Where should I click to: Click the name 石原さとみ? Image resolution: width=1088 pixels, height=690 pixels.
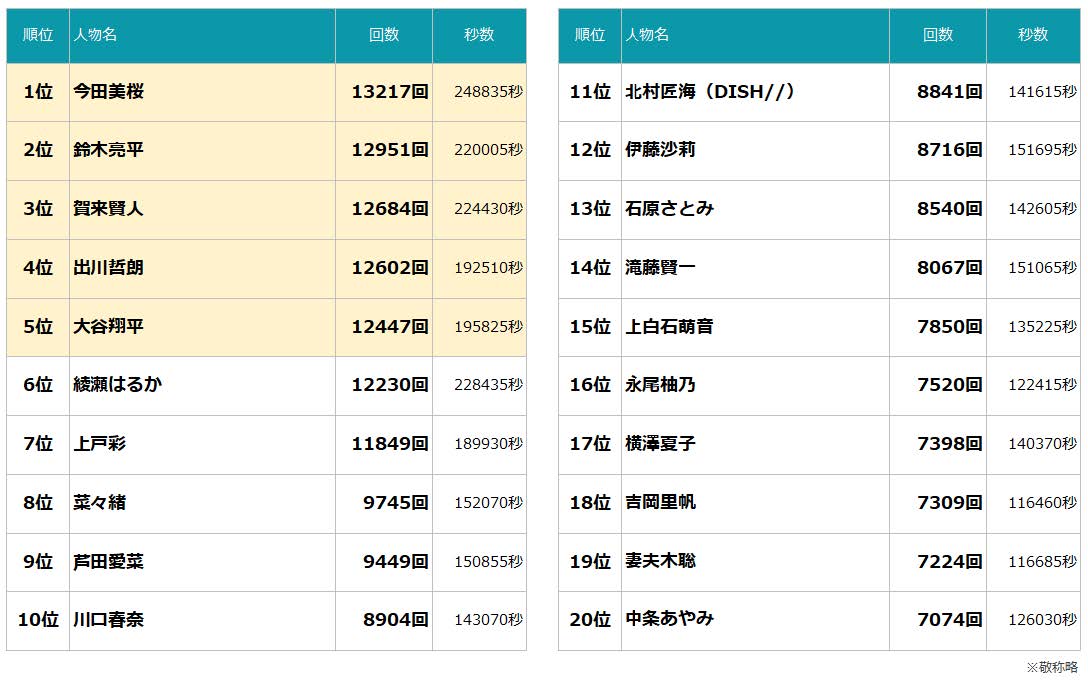(x=669, y=209)
